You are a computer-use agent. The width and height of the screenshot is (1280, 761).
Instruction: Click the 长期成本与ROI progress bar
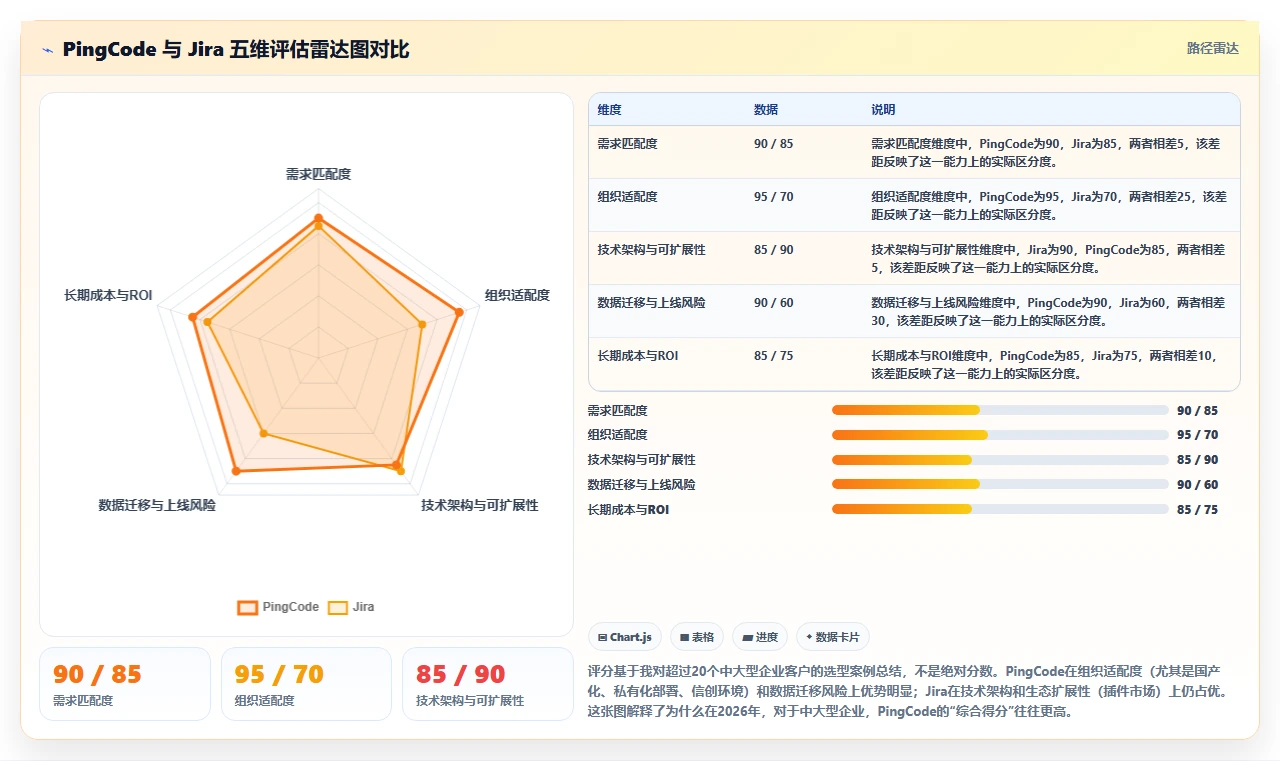click(1000, 509)
